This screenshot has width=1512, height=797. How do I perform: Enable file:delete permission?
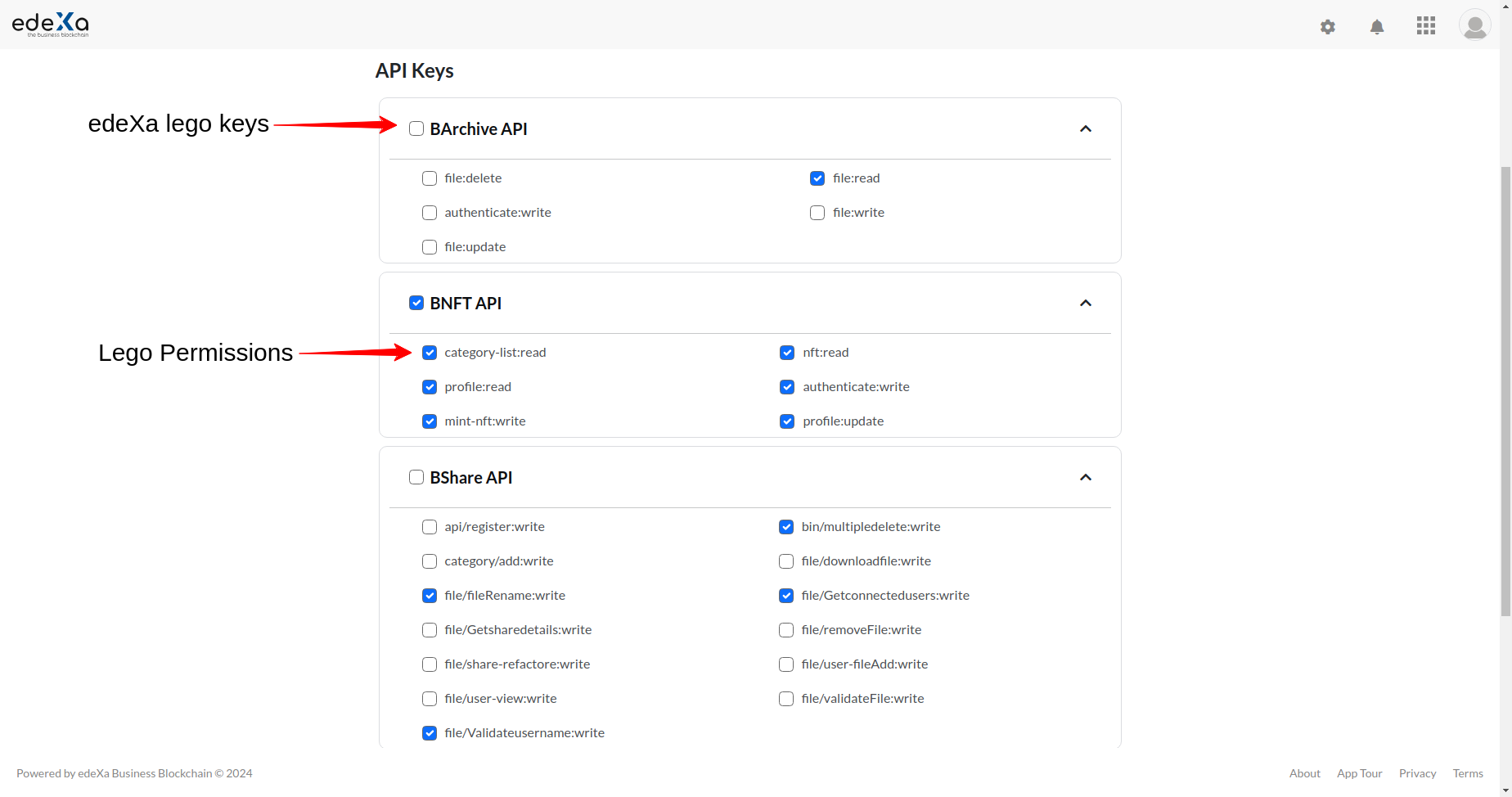430,178
